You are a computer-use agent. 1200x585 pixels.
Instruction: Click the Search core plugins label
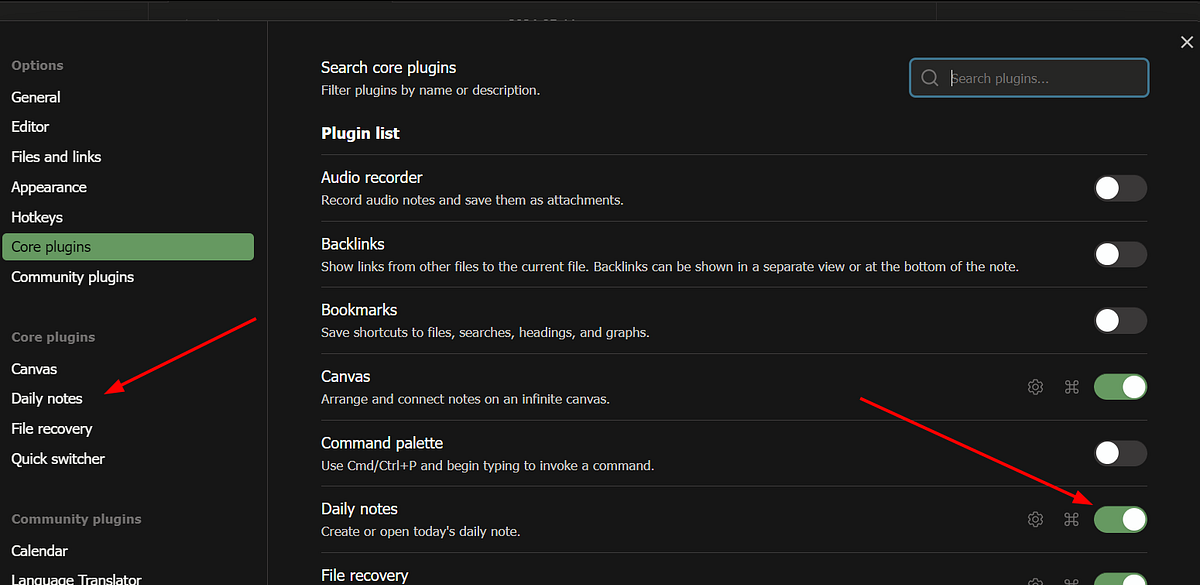coord(388,68)
